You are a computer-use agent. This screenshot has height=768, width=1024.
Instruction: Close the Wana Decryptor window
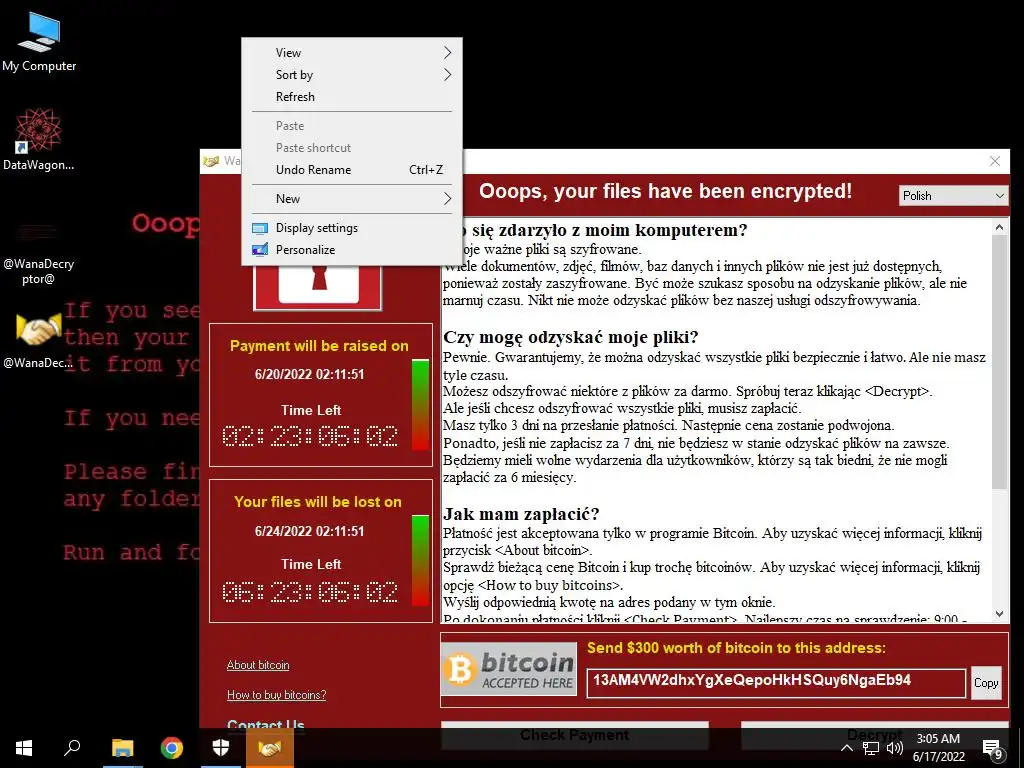(x=995, y=161)
